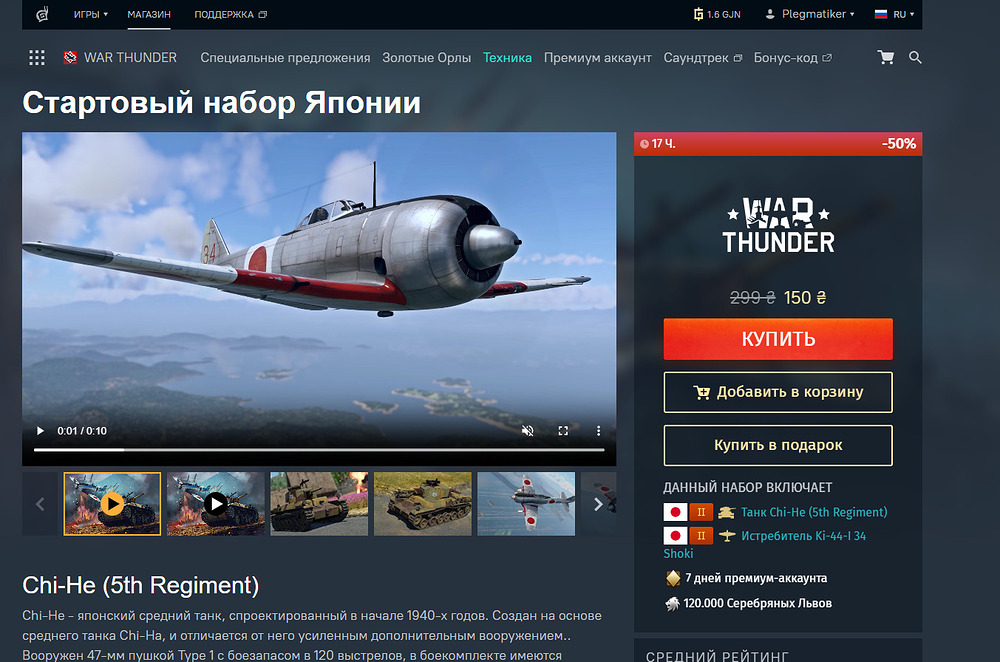Screen dimensions: 1000x662
Task: Play the video with the play button
Action: click(x=40, y=431)
